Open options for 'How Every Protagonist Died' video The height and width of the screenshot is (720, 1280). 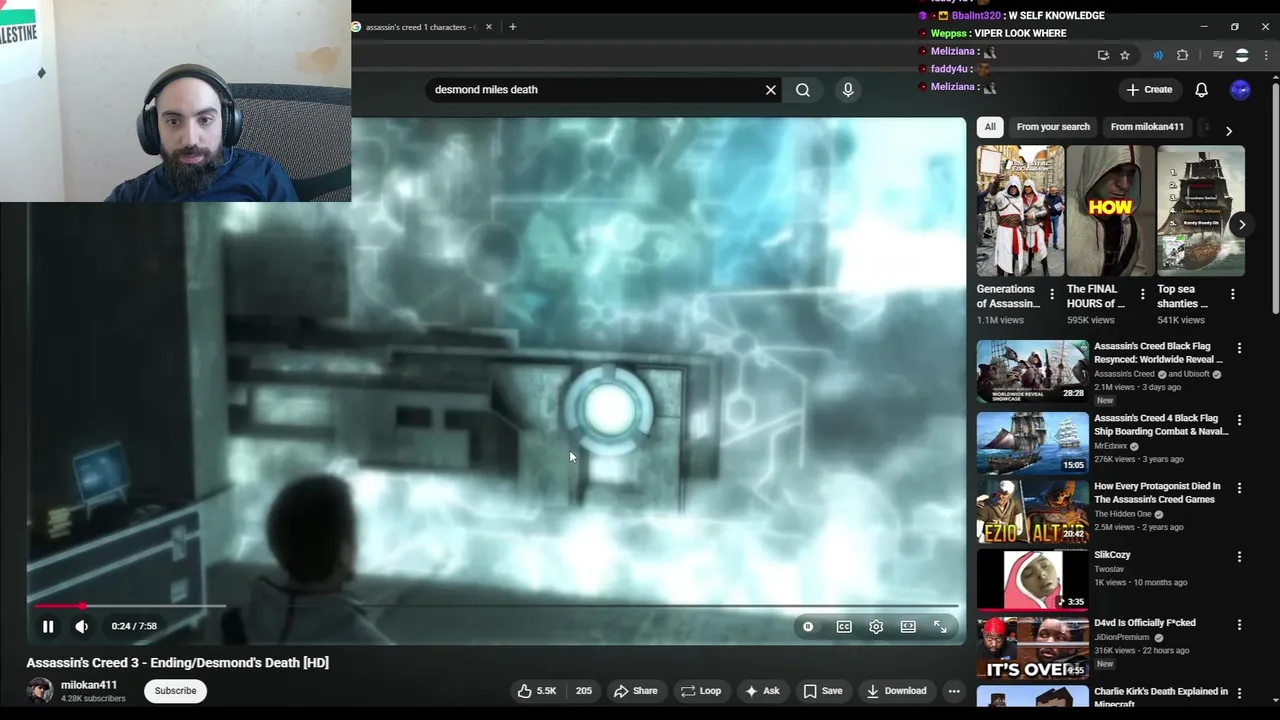coord(1239,488)
